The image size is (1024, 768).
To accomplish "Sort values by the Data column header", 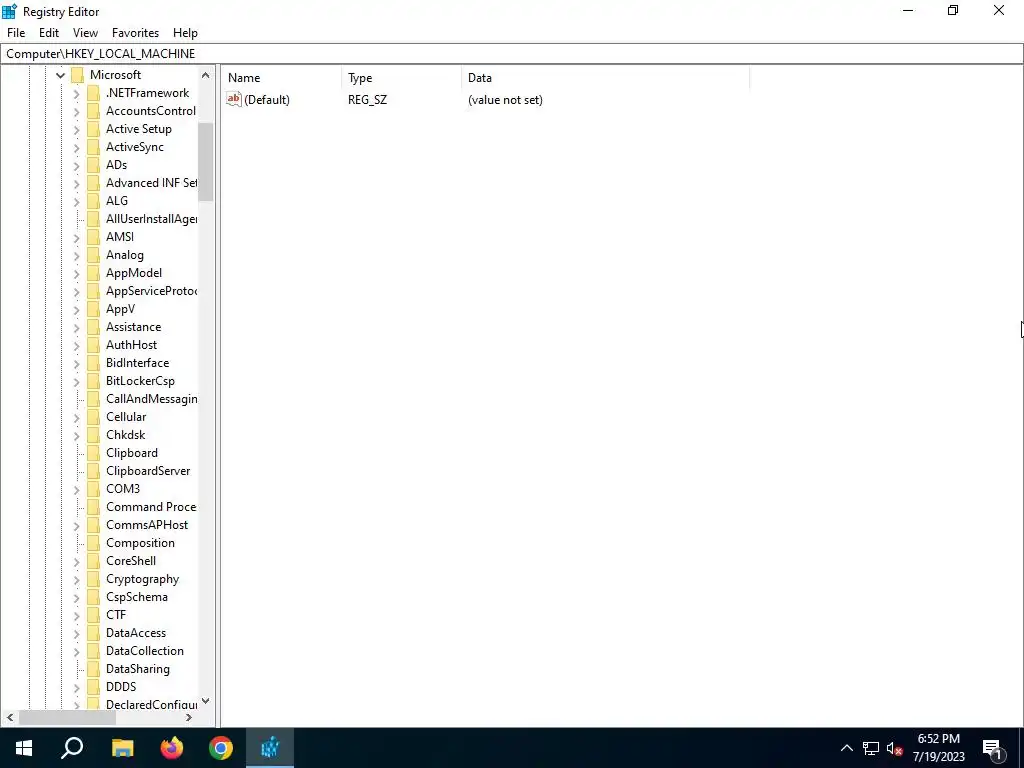I will pyautogui.click(x=605, y=78).
